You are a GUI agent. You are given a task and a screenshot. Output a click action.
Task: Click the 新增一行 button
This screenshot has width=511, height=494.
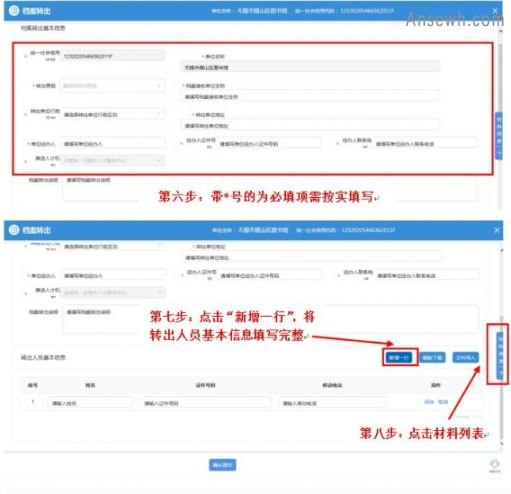tap(399, 357)
